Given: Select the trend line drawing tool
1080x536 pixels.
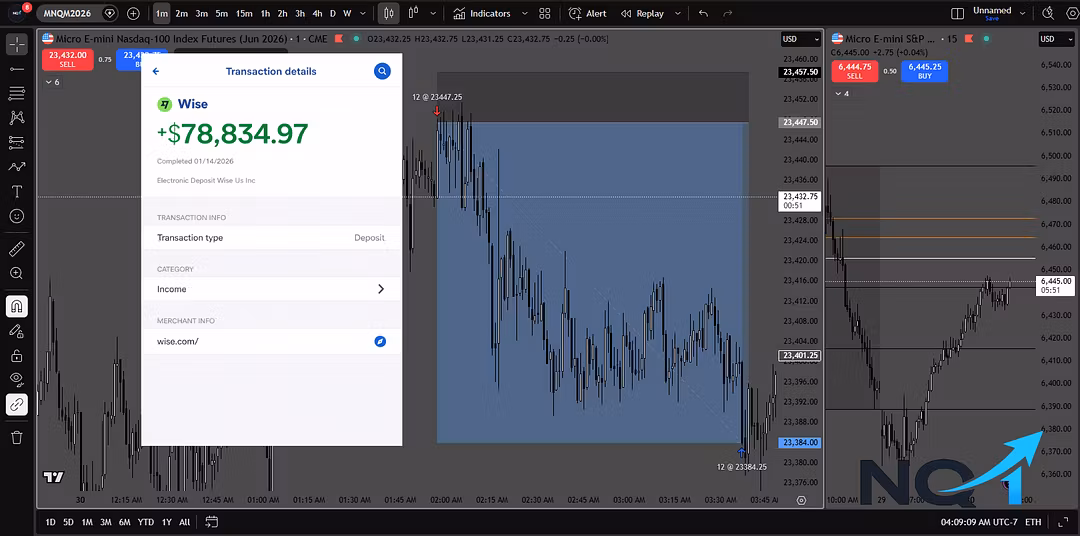Looking at the screenshot, I should click(x=17, y=69).
